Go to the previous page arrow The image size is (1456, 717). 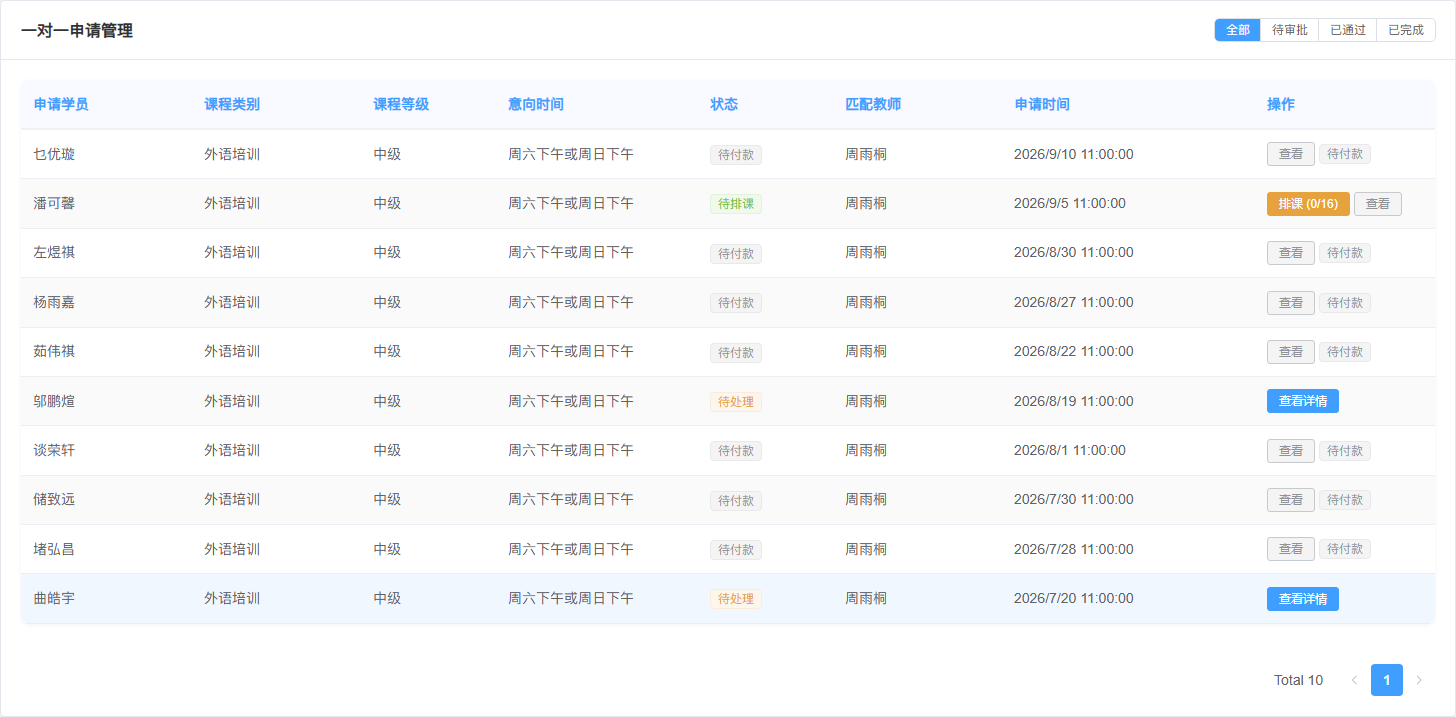[1354, 680]
